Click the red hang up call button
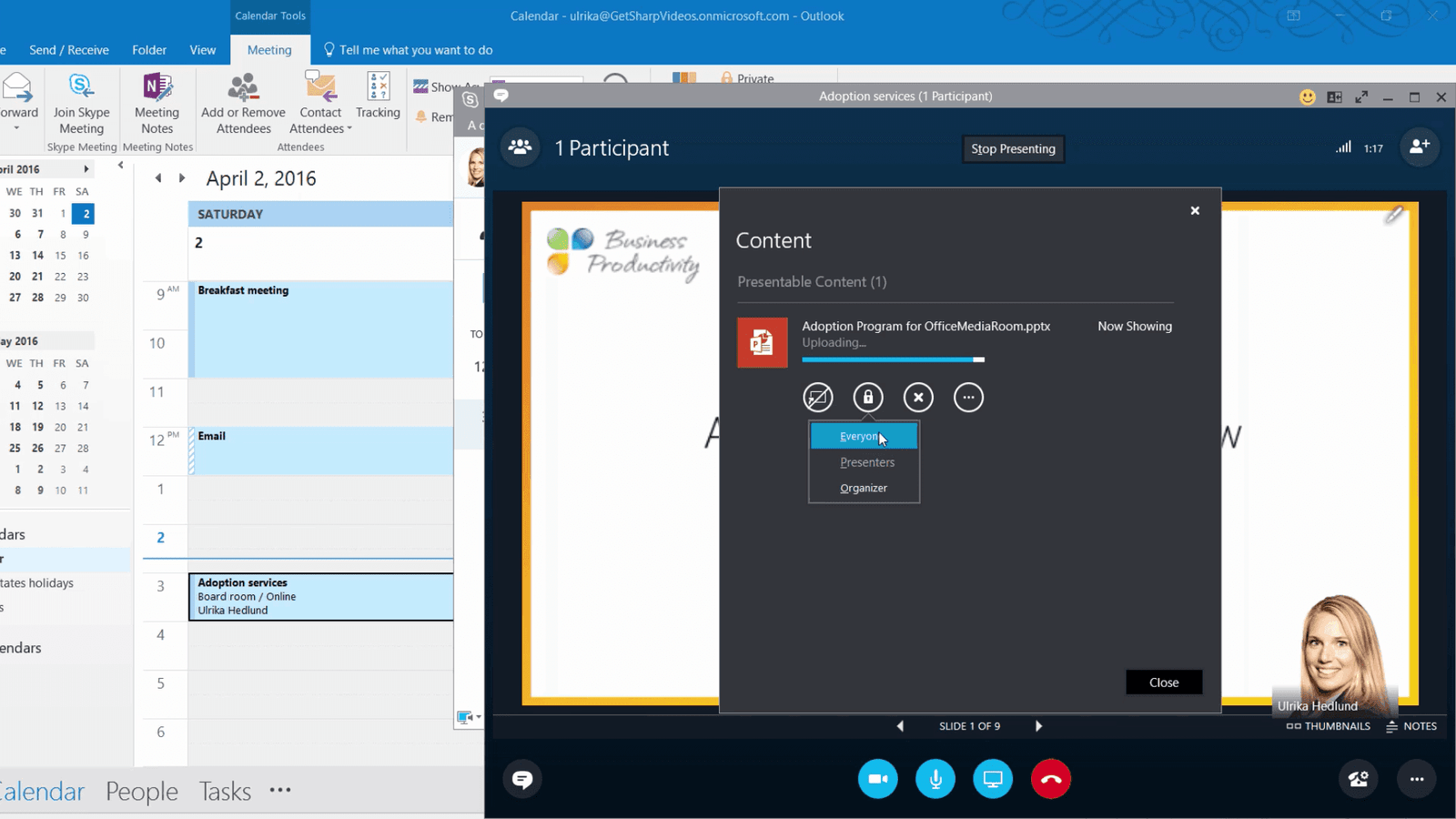1456x819 pixels. 1050,779
